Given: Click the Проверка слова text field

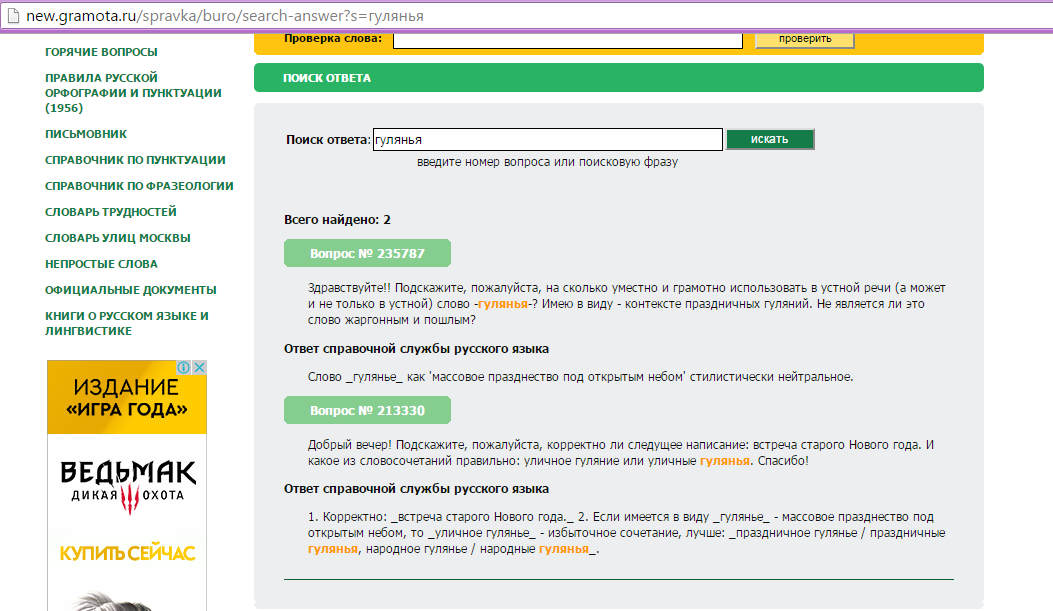Looking at the screenshot, I should pyautogui.click(x=567, y=39).
